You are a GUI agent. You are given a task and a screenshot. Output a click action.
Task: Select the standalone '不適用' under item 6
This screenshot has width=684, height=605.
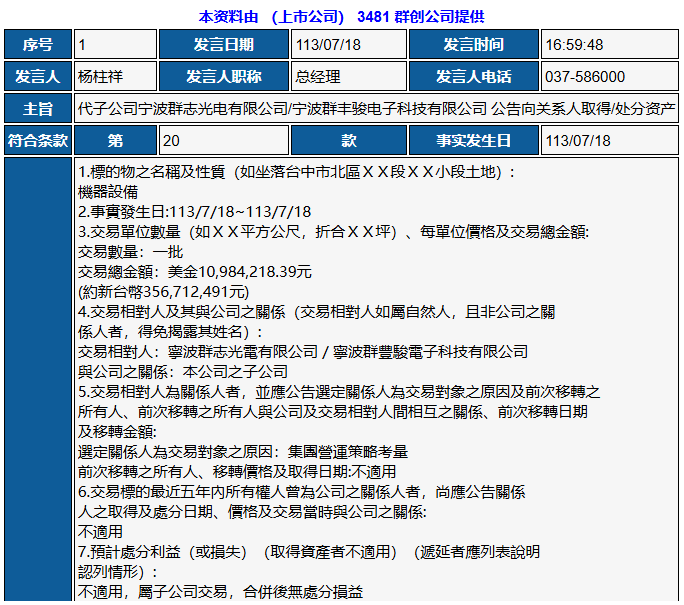click(100, 532)
